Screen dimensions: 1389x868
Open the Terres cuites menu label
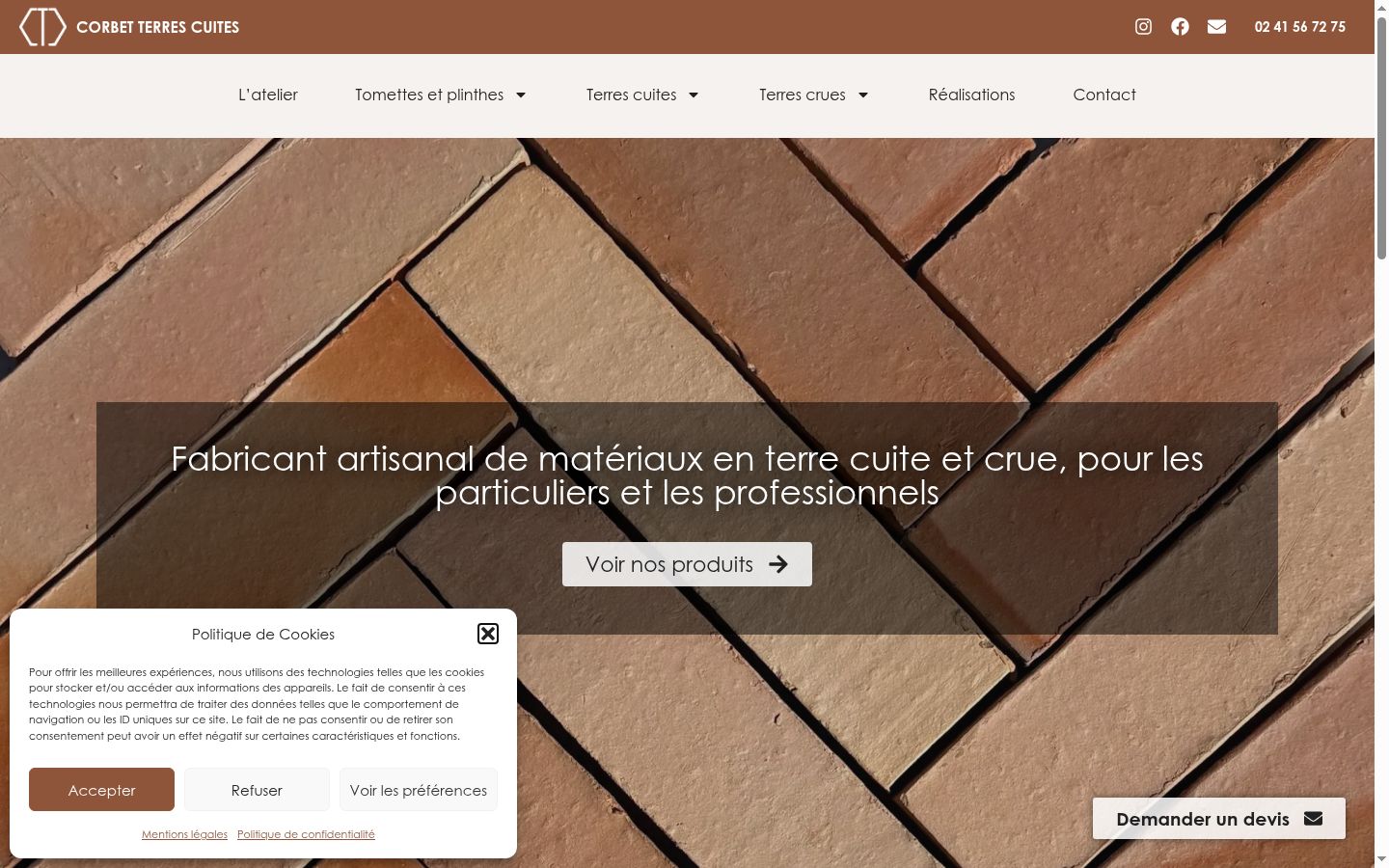[x=632, y=95]
